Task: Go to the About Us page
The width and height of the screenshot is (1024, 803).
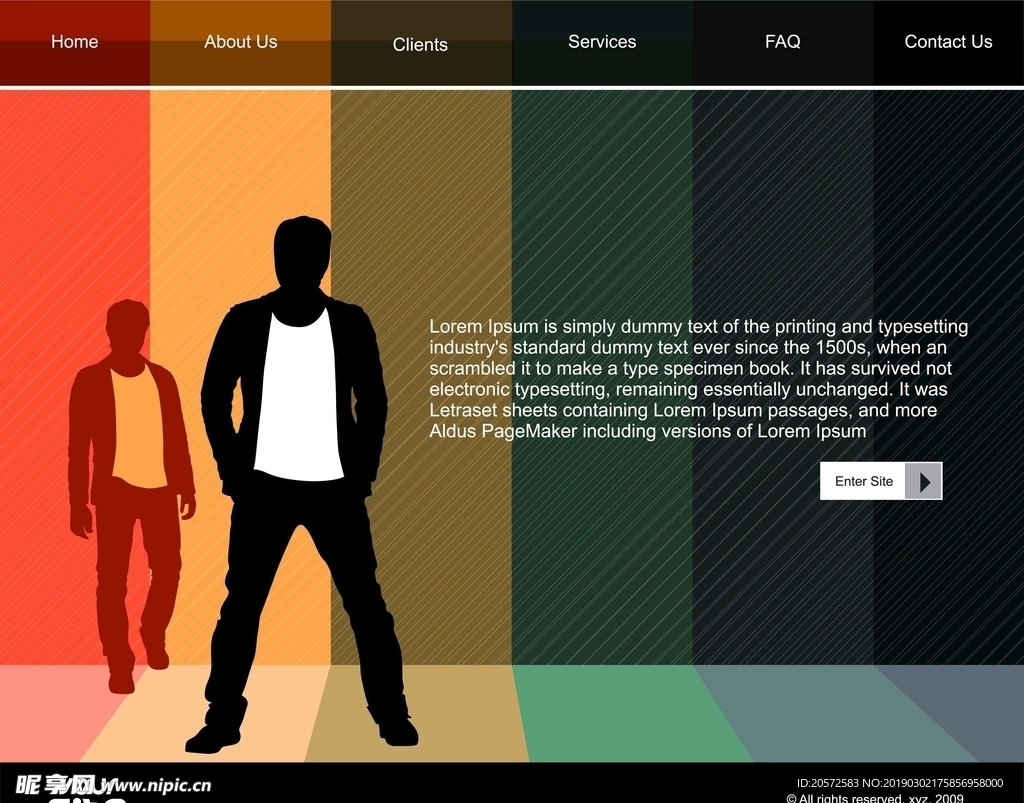Action: click(x=240, y=42)
